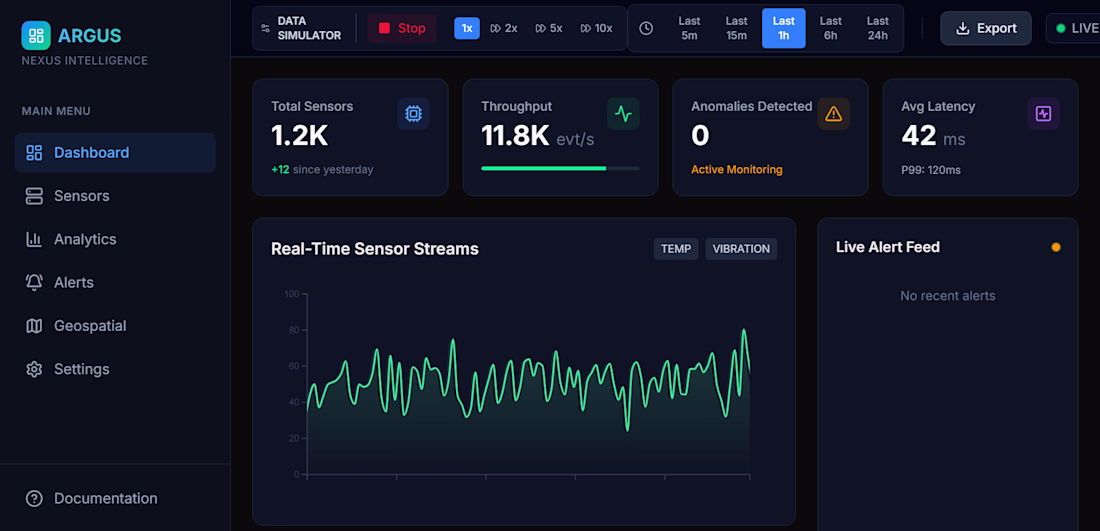Click the 42 ms latency value
The width and height of the screenshot is (1100, 531).
tap(933, 136)
